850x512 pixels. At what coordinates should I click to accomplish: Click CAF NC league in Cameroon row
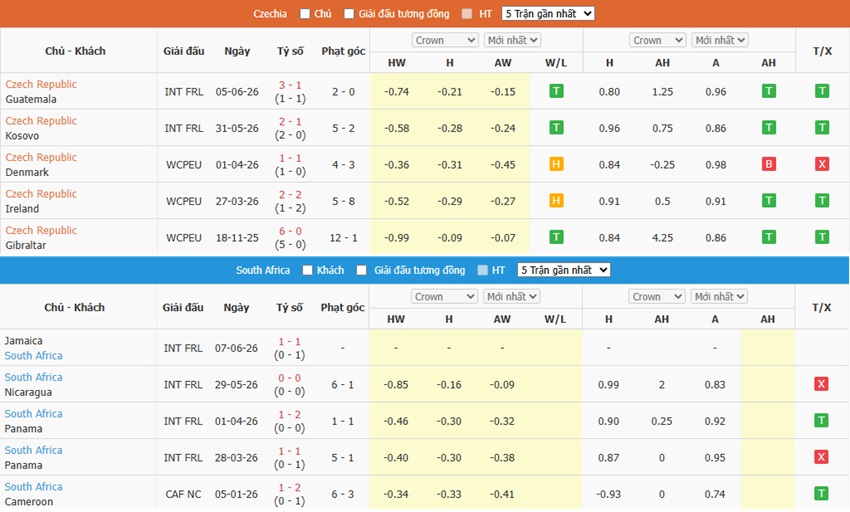[183, 494]
